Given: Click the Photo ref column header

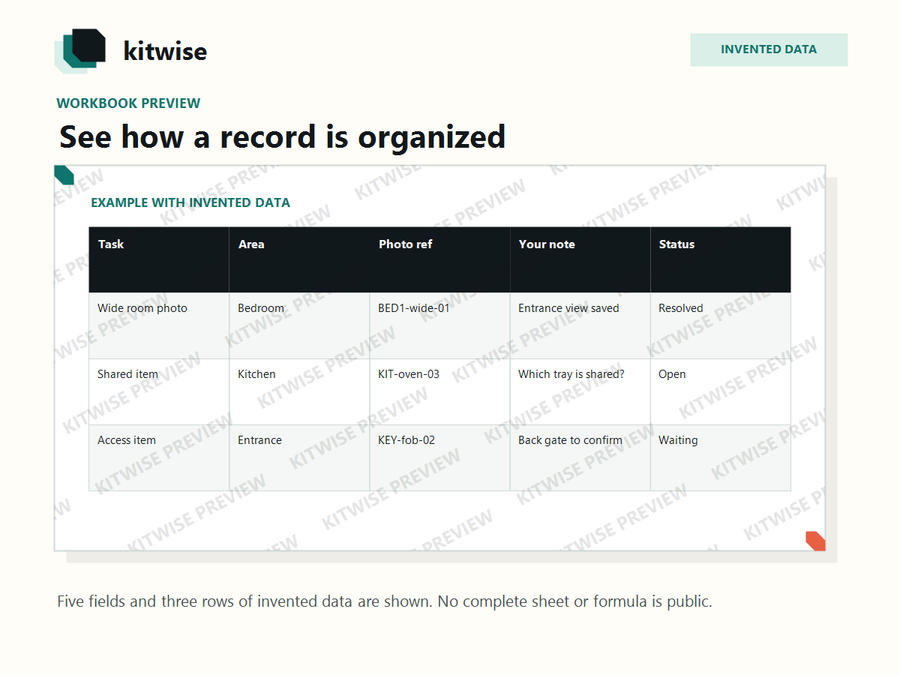Looking at the screenshot, I should (440, 259).
